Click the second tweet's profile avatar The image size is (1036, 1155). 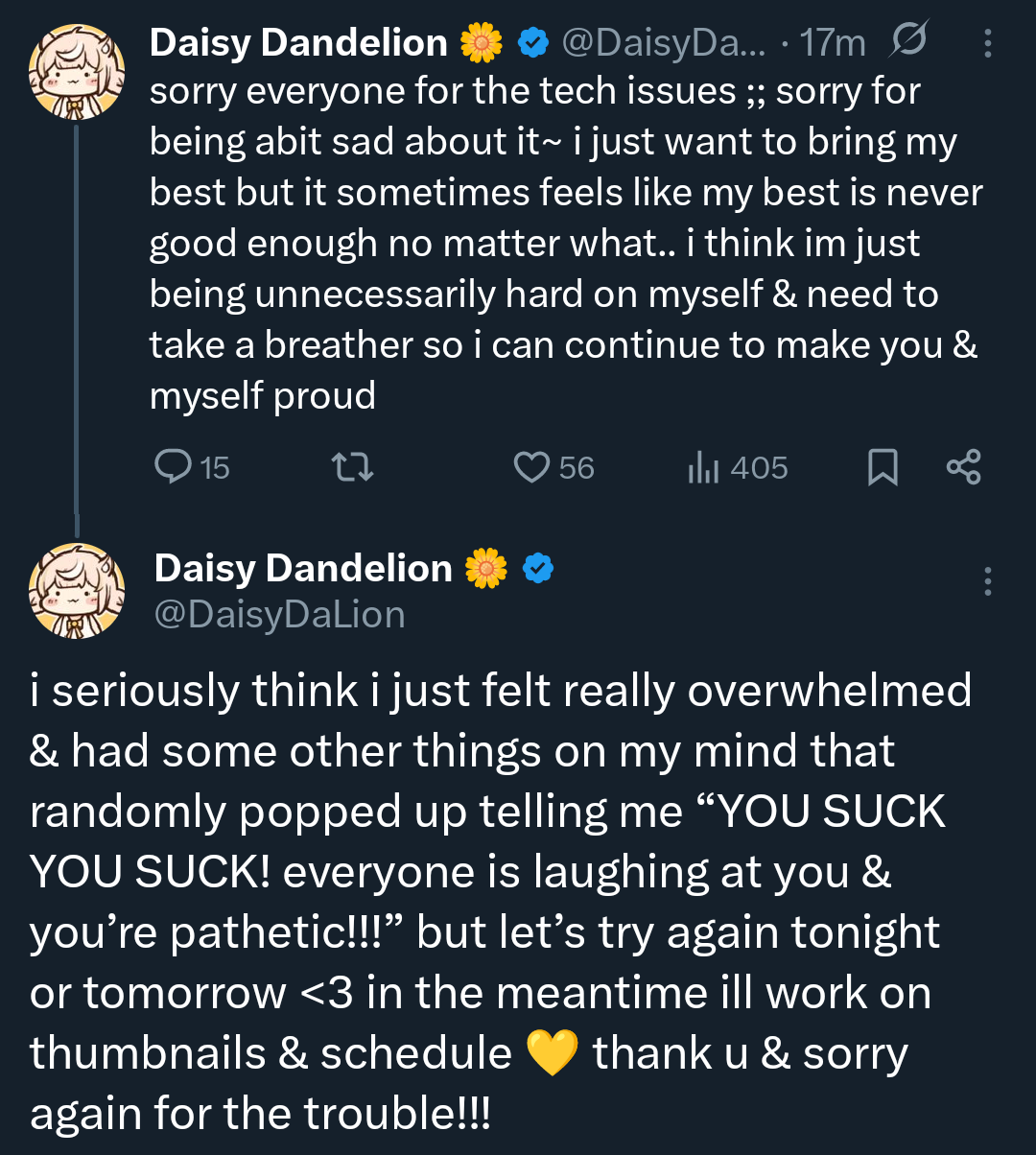tap(77, 591)
